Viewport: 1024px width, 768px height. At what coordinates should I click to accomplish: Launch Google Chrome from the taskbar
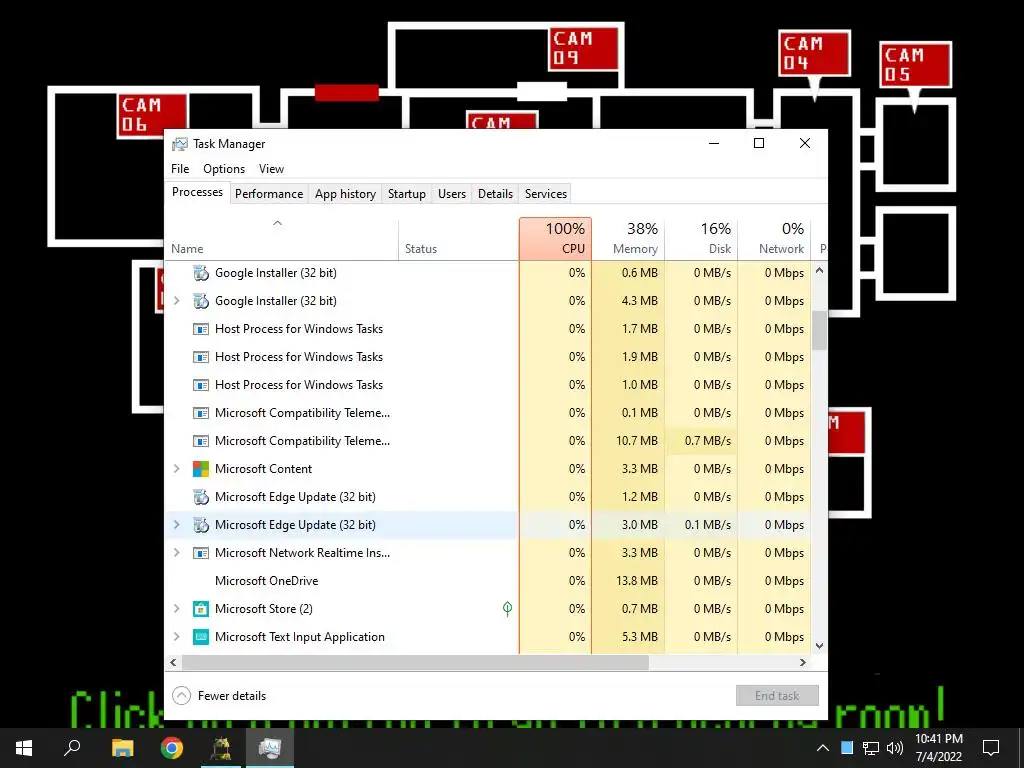tap(172, 748)
